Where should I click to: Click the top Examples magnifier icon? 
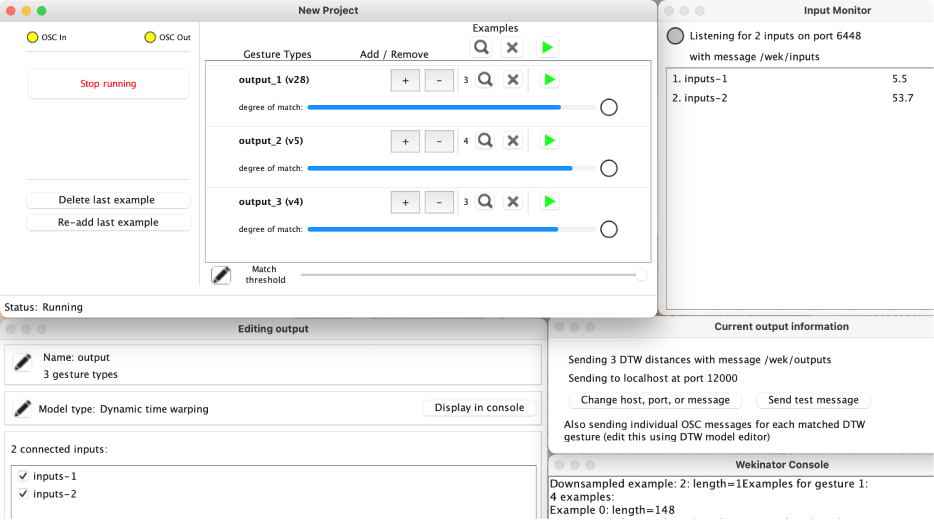point(481,47)
